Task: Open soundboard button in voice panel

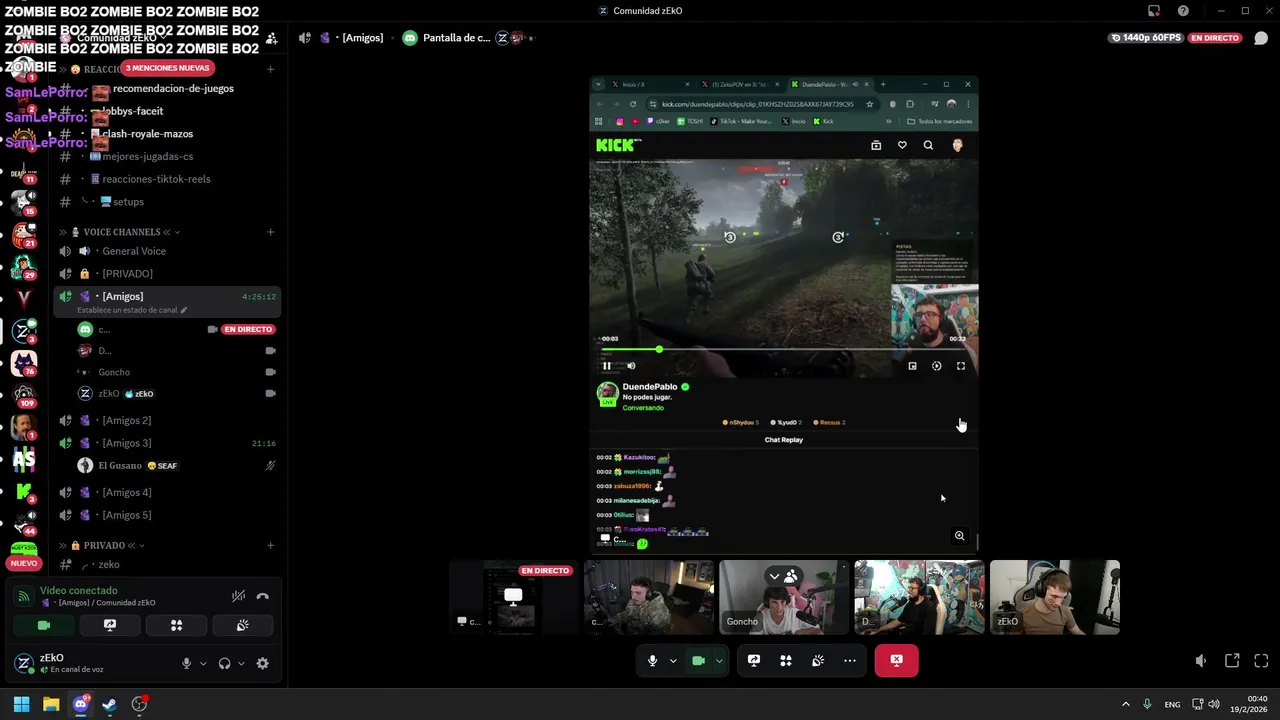Action: tap(242, 625)
